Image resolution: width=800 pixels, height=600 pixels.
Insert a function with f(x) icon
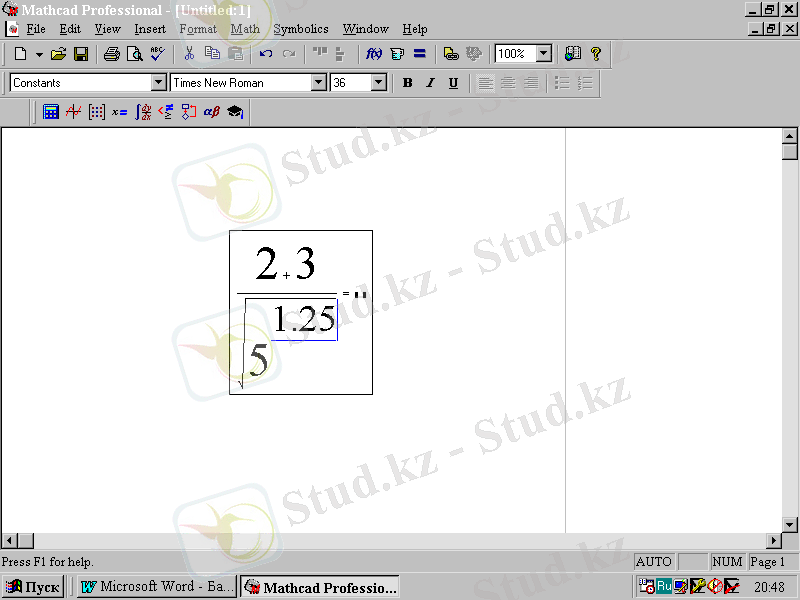click(373, 54)
